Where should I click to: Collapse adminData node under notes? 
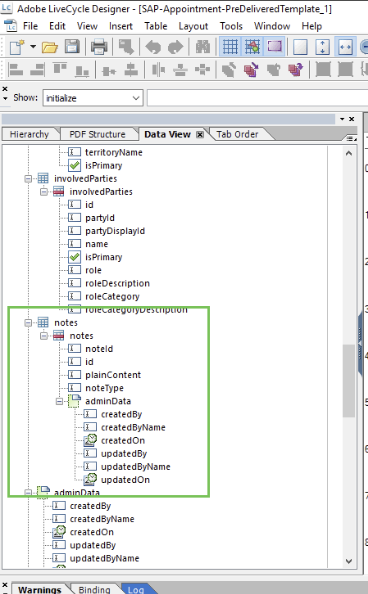(x=60, y=401)
